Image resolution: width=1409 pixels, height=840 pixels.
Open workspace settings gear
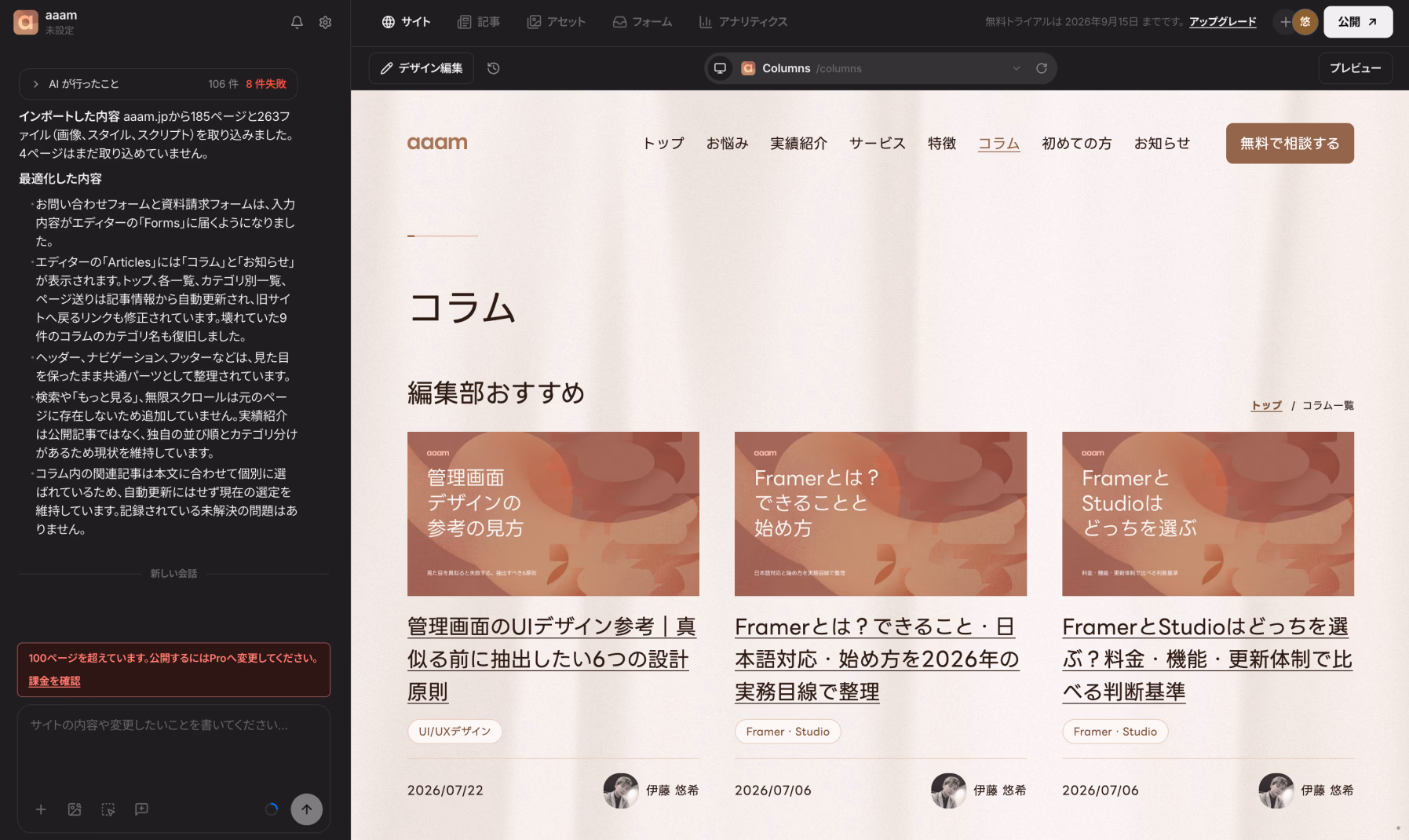coord(325,22)
